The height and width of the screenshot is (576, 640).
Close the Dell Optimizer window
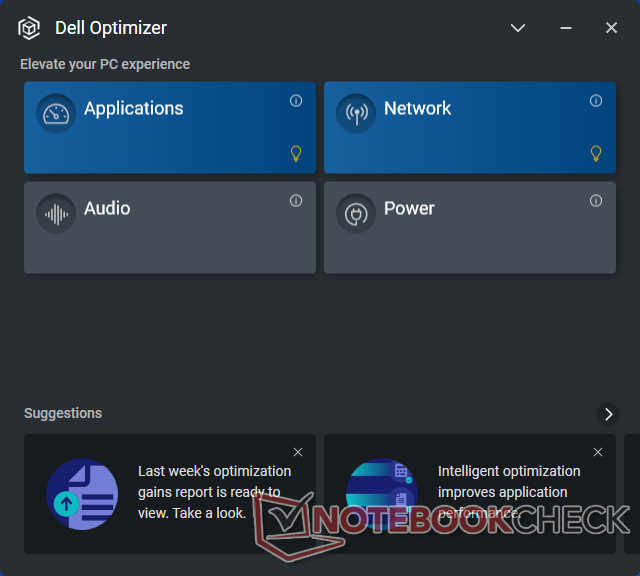pyautogui.click(x=611, y=28)
